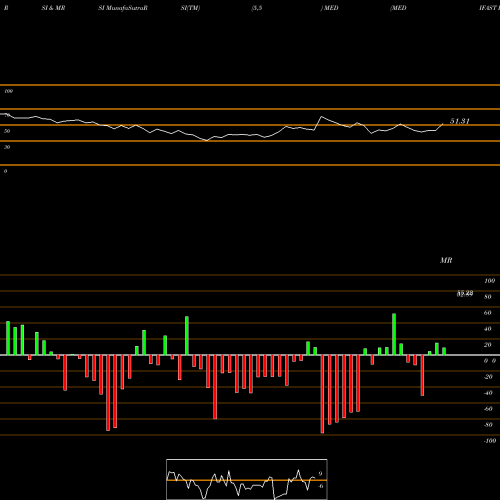The height and width of the screenshot is (500, 500).
Task: Click the 60 label on the MR axis
Action: pos(488,313)
